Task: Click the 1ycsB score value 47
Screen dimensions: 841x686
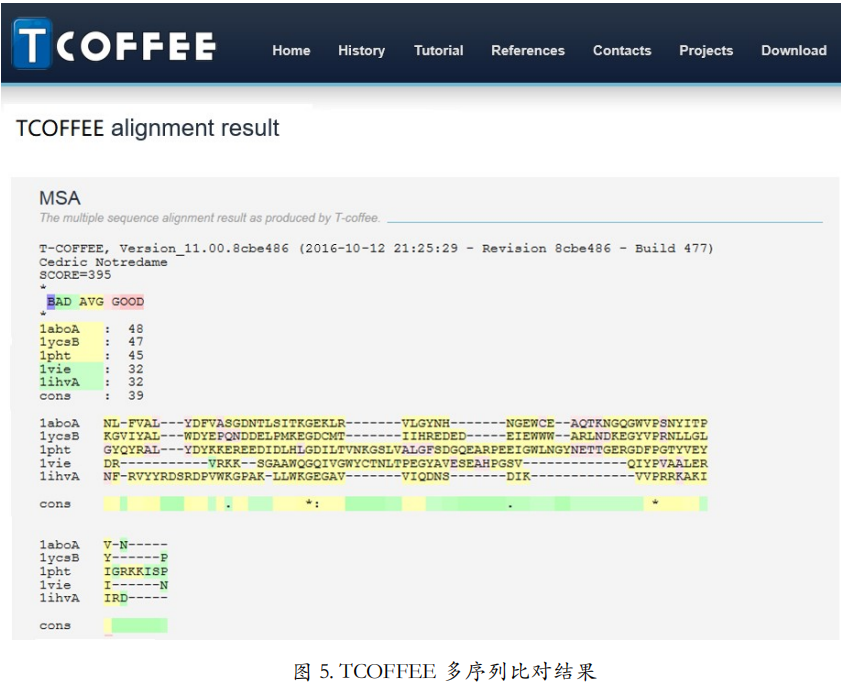Action: tap(136, 342)
